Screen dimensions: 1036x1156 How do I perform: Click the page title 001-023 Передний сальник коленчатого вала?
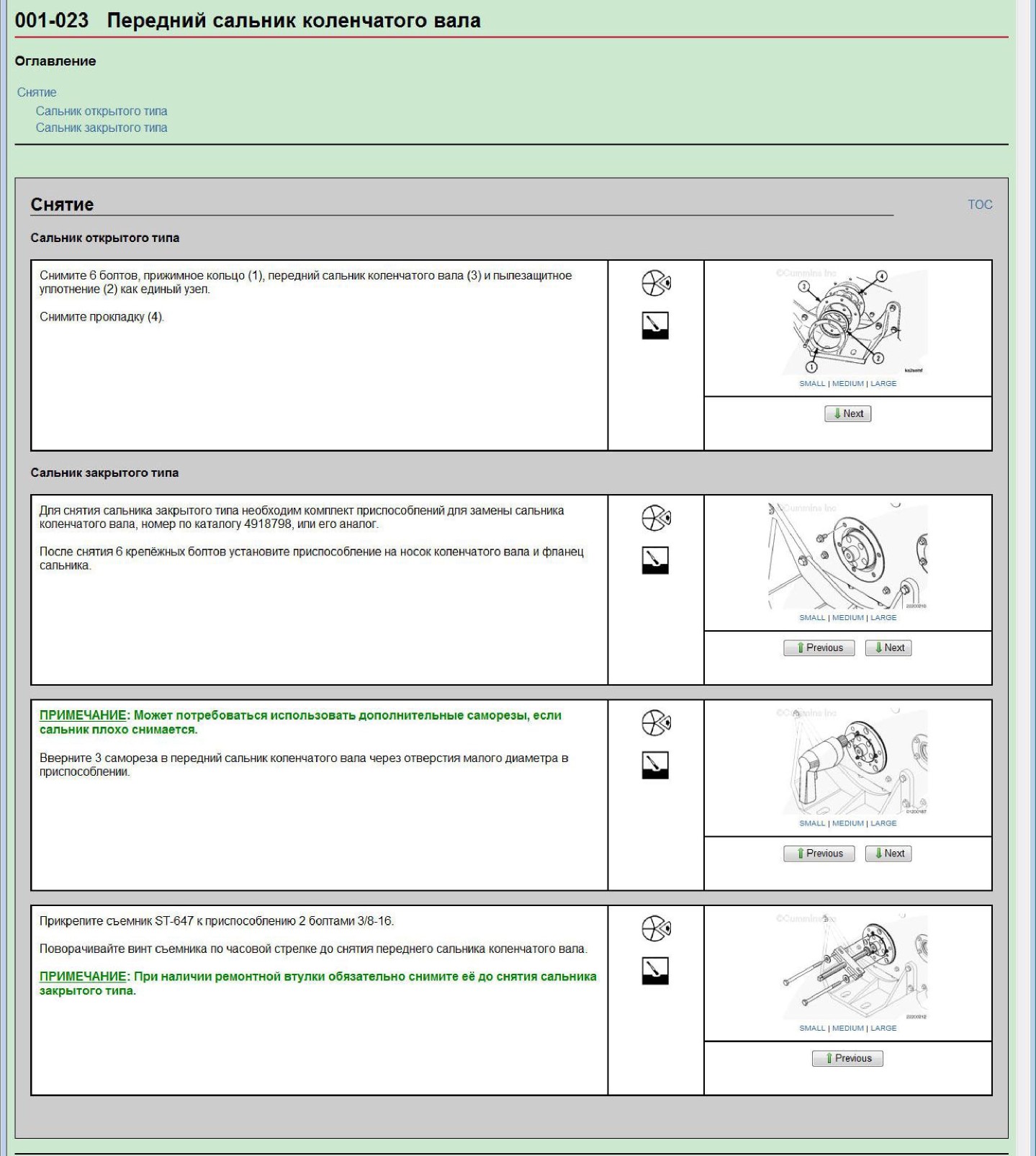[x=248, y=20]
